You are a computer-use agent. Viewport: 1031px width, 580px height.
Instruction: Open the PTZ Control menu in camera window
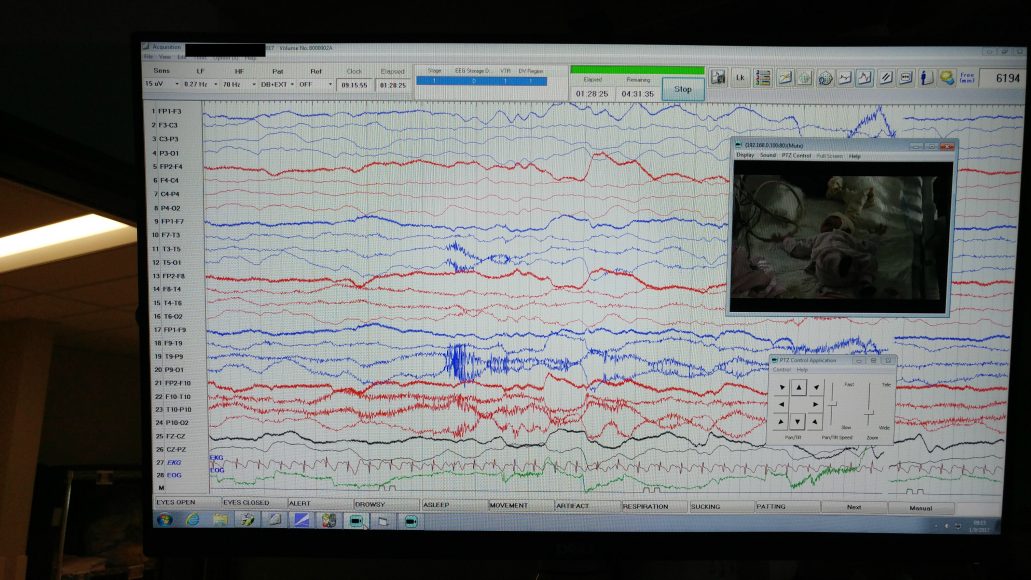[x=796, y=156]
